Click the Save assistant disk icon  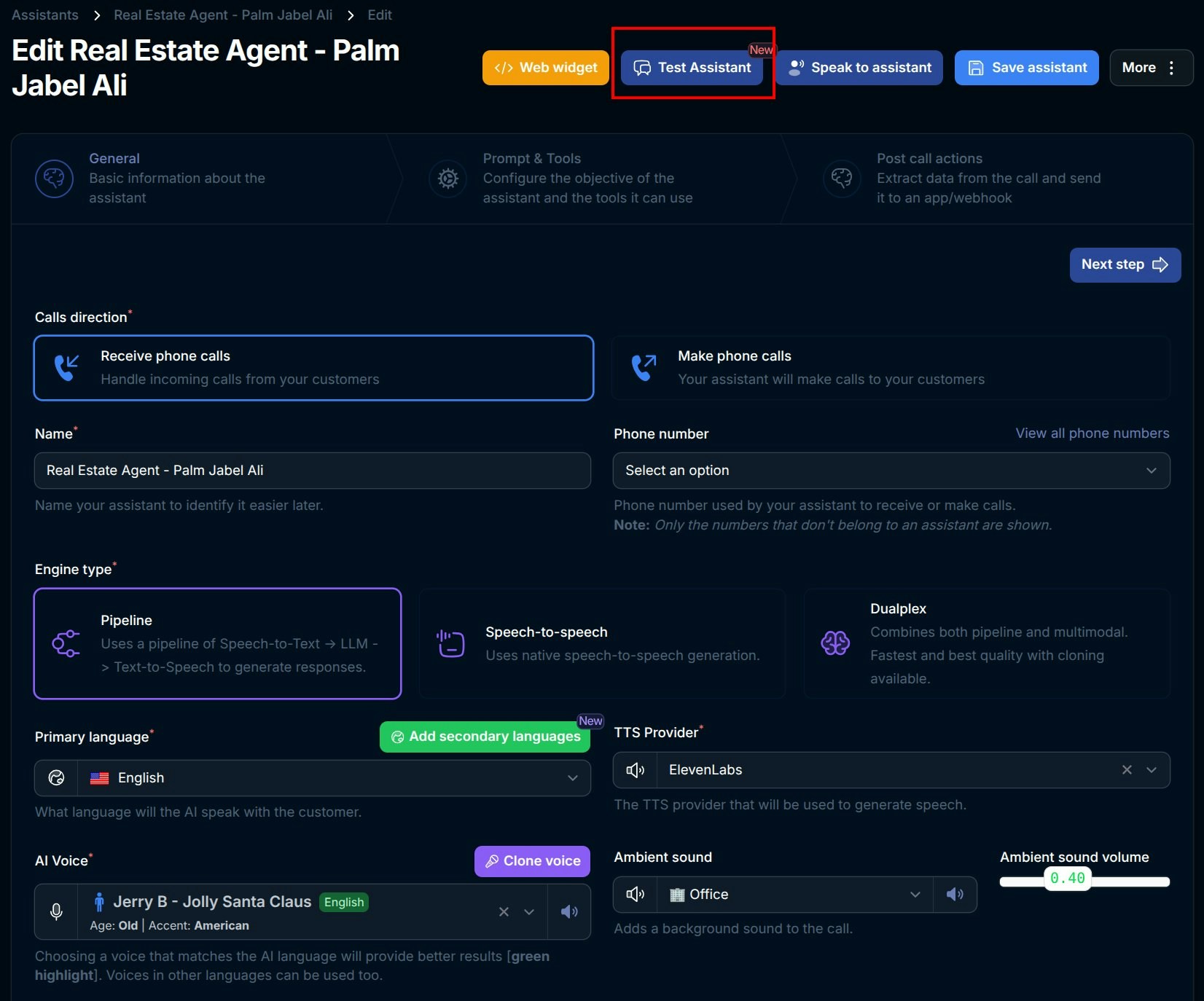coord(975,68)
